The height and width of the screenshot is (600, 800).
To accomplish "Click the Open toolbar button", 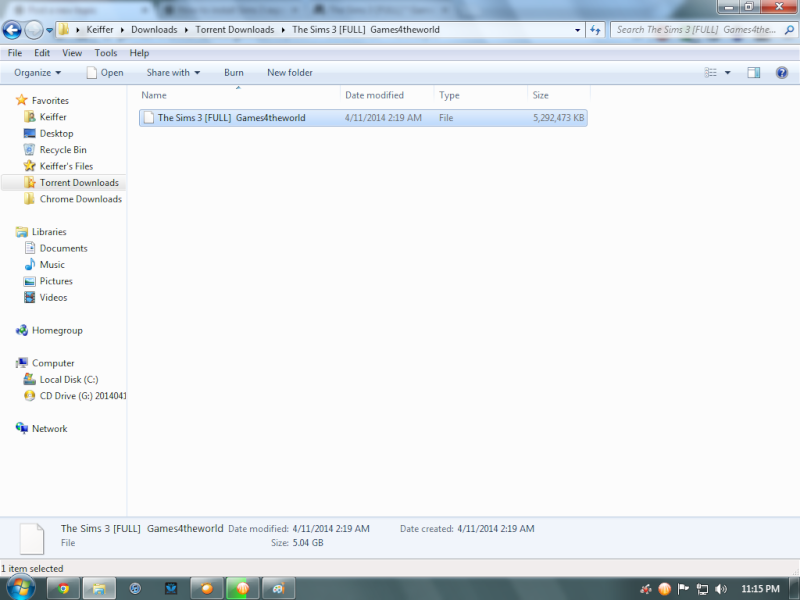I will [x=105, y=73].
